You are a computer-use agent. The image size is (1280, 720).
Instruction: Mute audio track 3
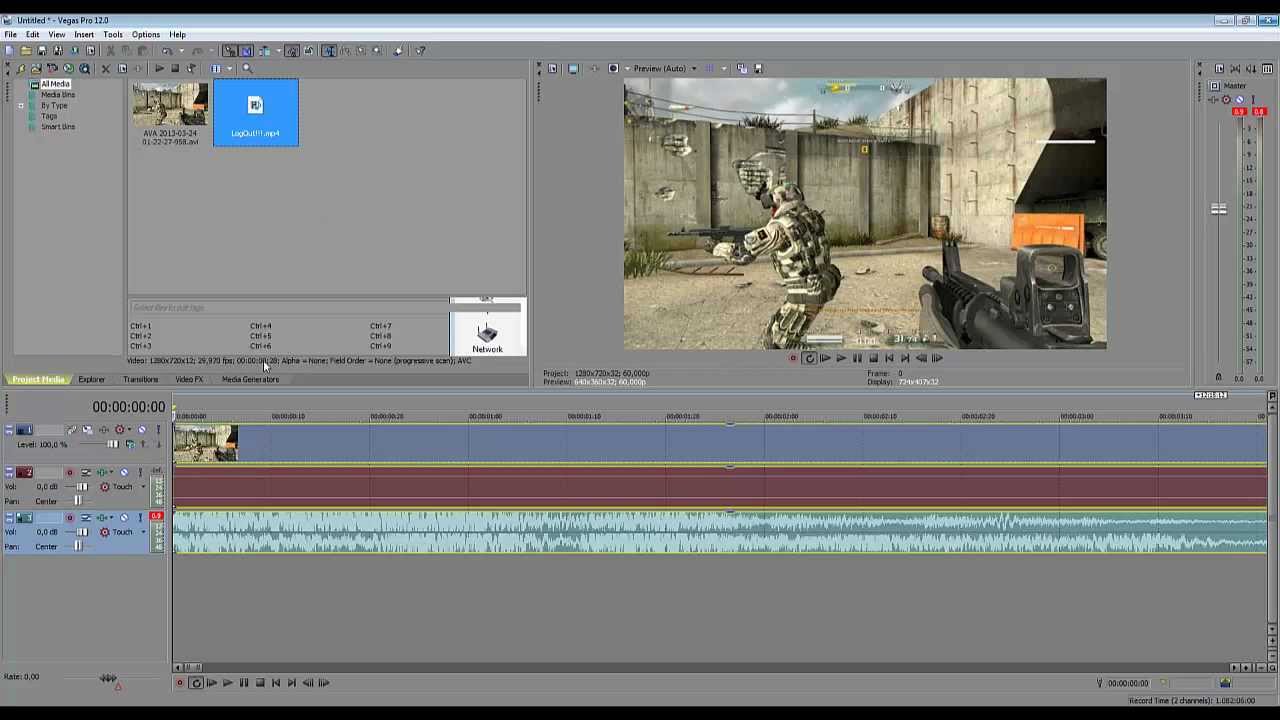(124, 518)
